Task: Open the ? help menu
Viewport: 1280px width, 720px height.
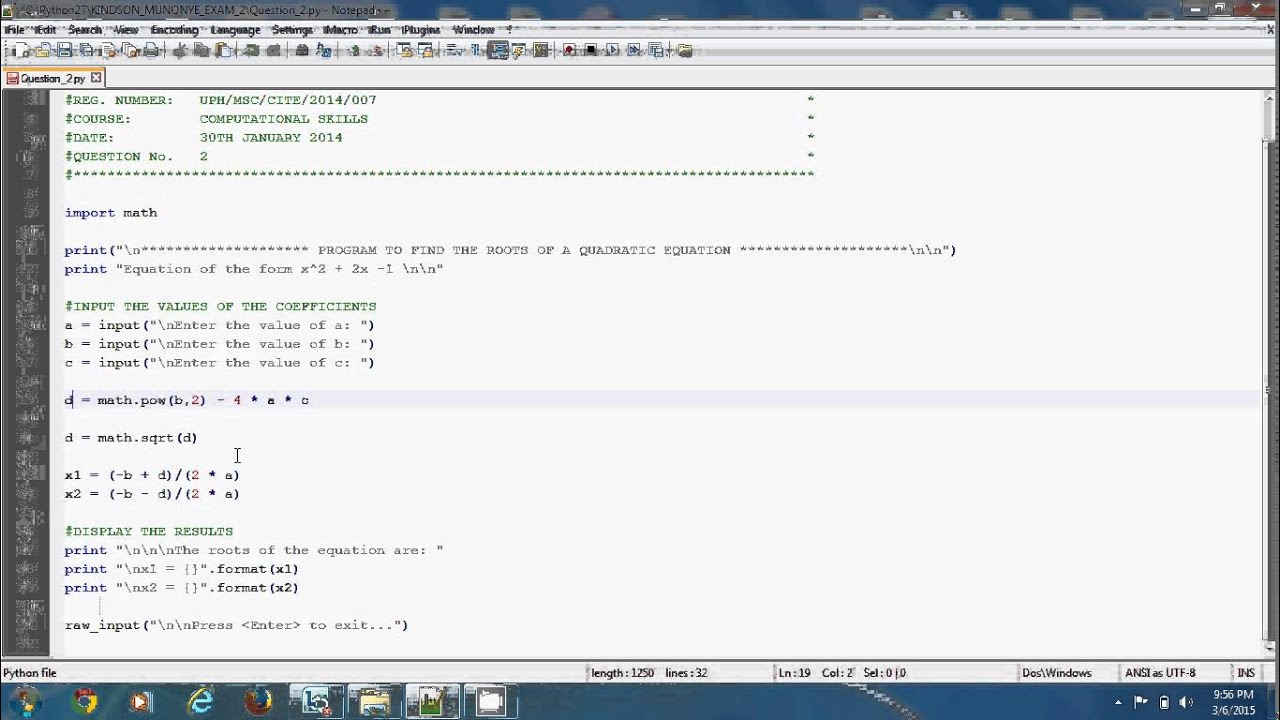Action: [509, 30]
